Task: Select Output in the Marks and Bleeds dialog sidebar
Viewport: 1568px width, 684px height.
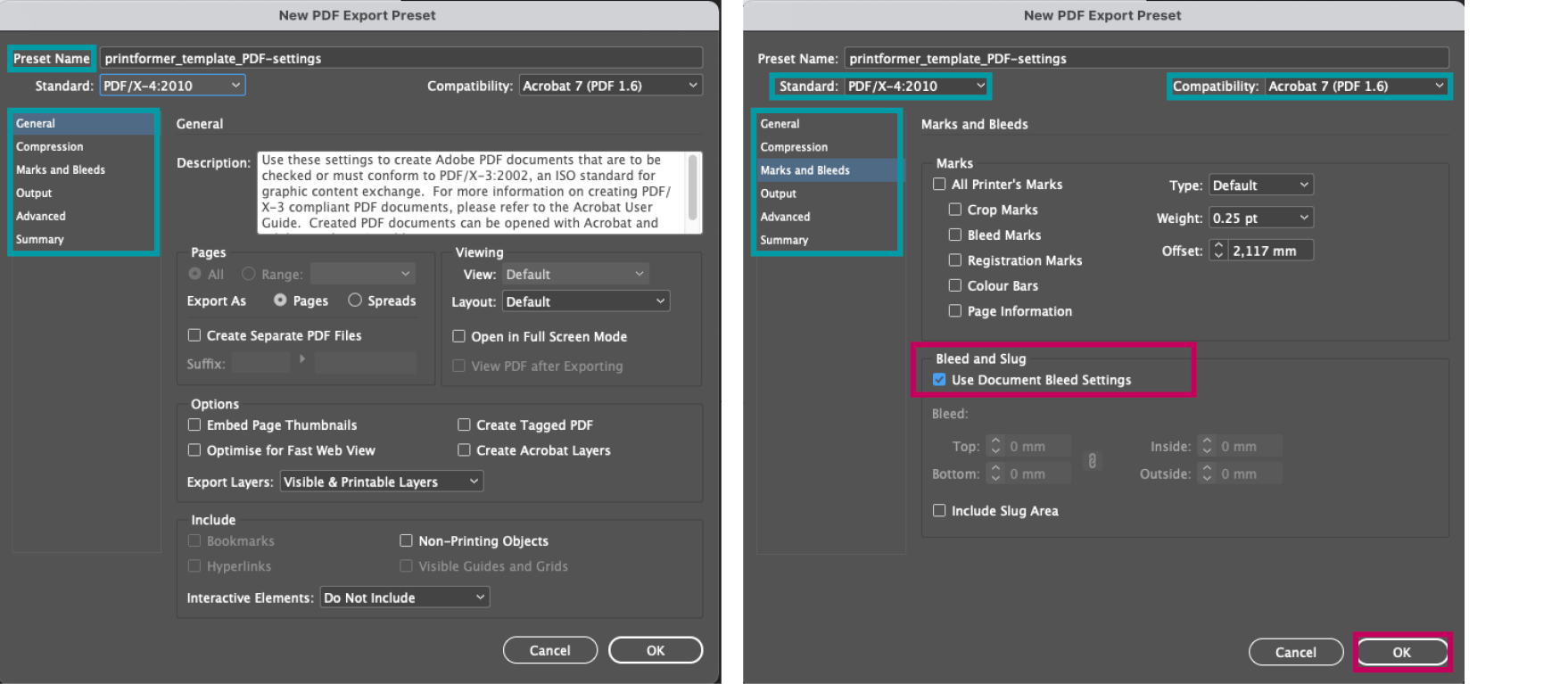Action: coord(779,194)
